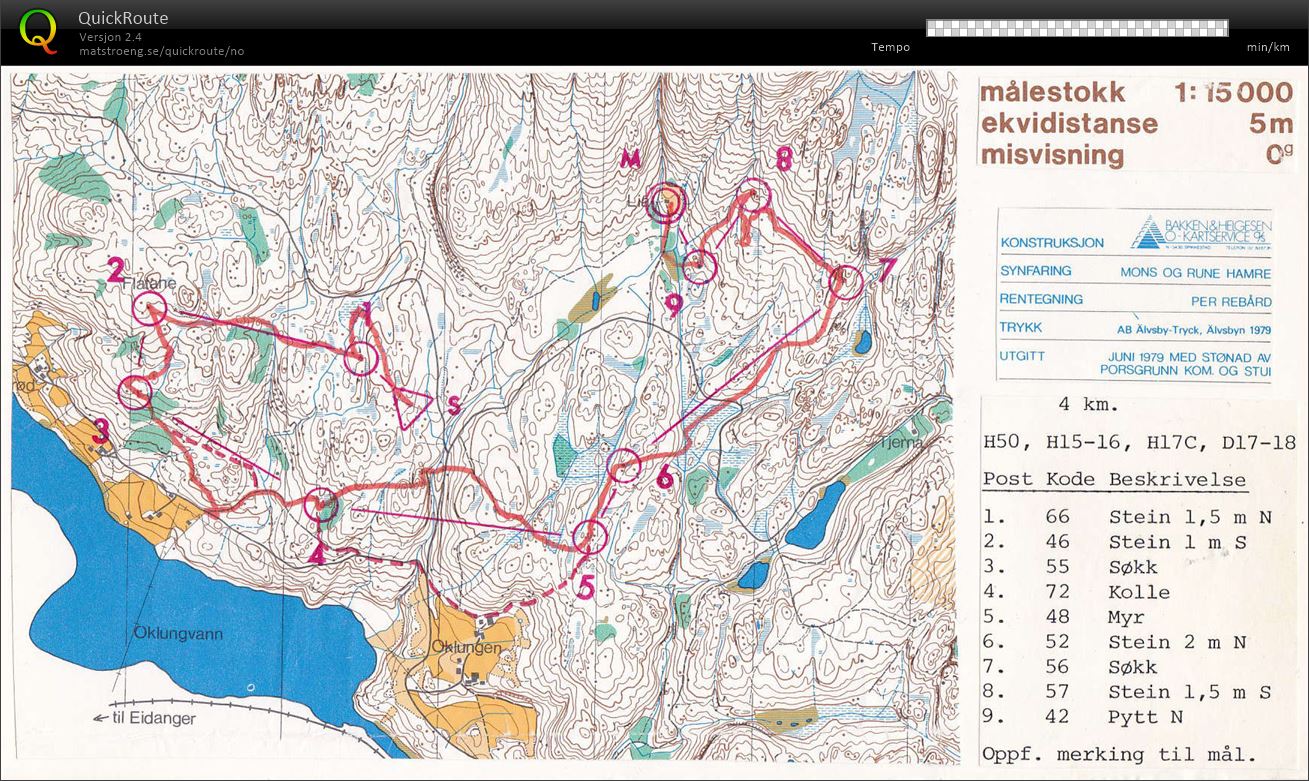
Task: Click the tempo color scale bar
Action: pos(1077,28)
